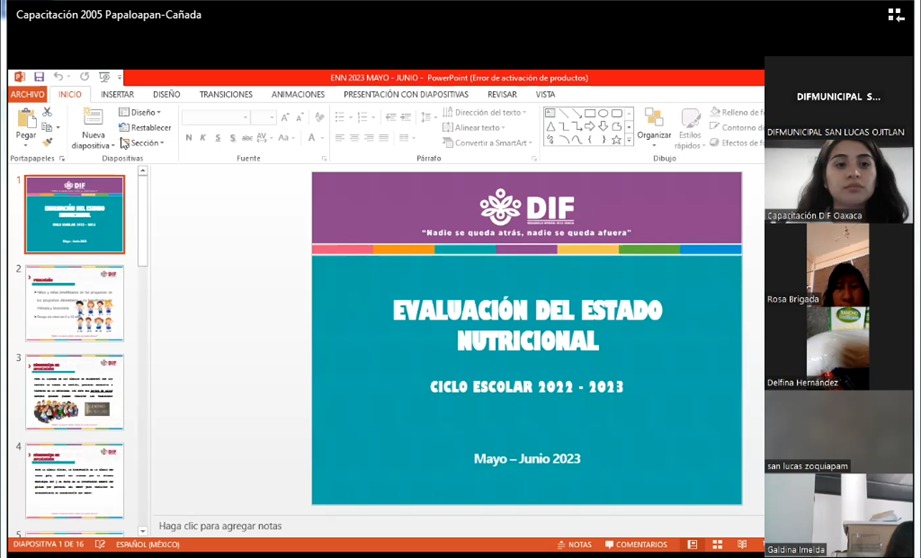The image size is (921, 558).
Task: Start presentation from beginning icon
Action: click(105, 77)
